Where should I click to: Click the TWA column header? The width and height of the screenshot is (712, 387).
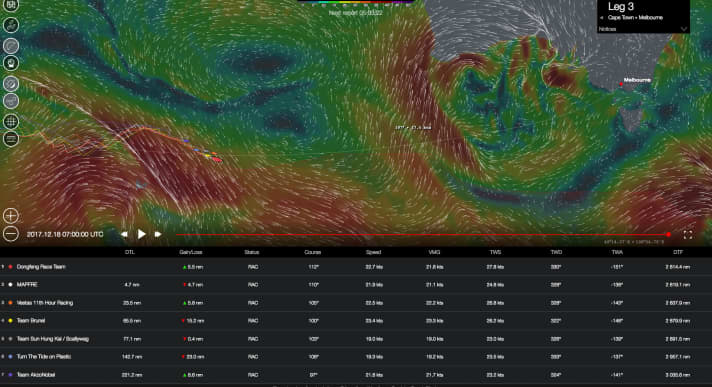[x=617, y=252]
